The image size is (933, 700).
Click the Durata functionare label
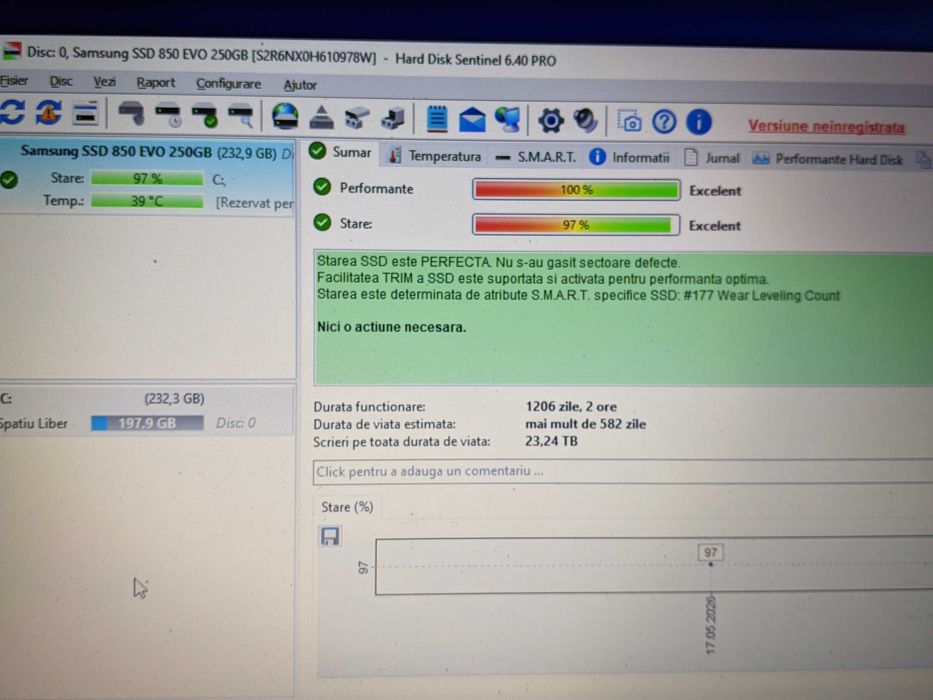tap(370, 407)
